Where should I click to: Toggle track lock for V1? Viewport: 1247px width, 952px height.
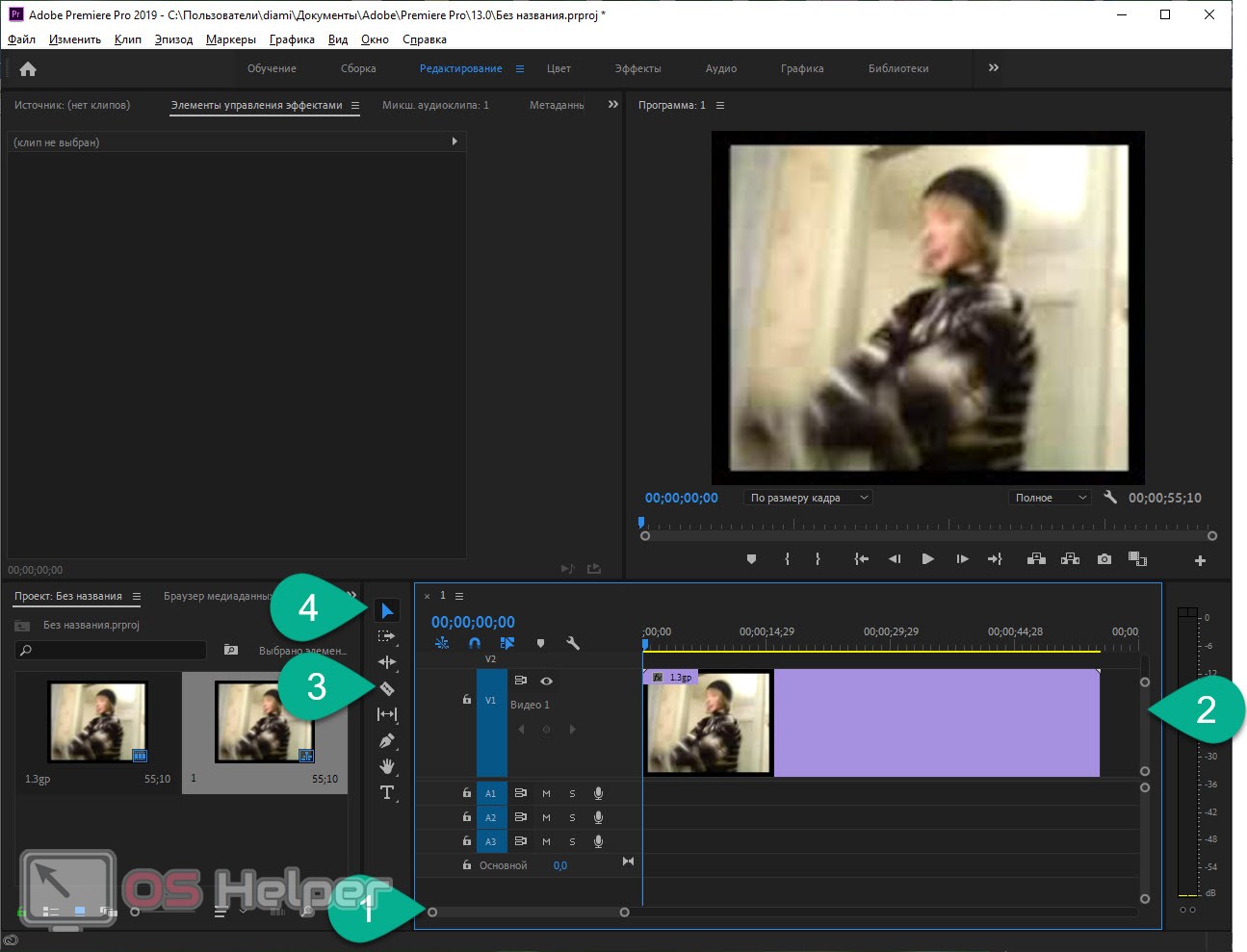click(x=467, y=700)
